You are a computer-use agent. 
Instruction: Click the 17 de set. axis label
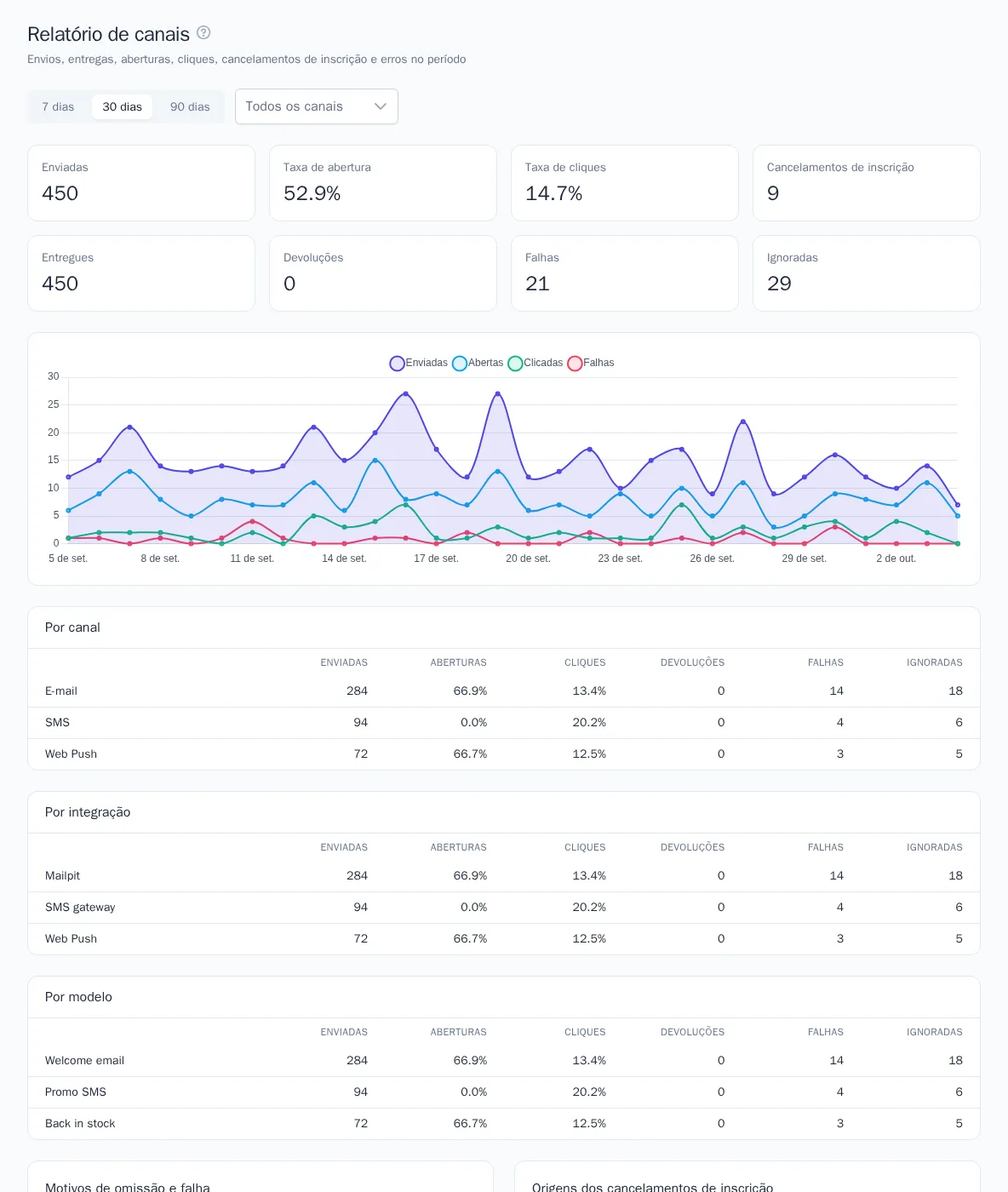(x=436, y=559)
